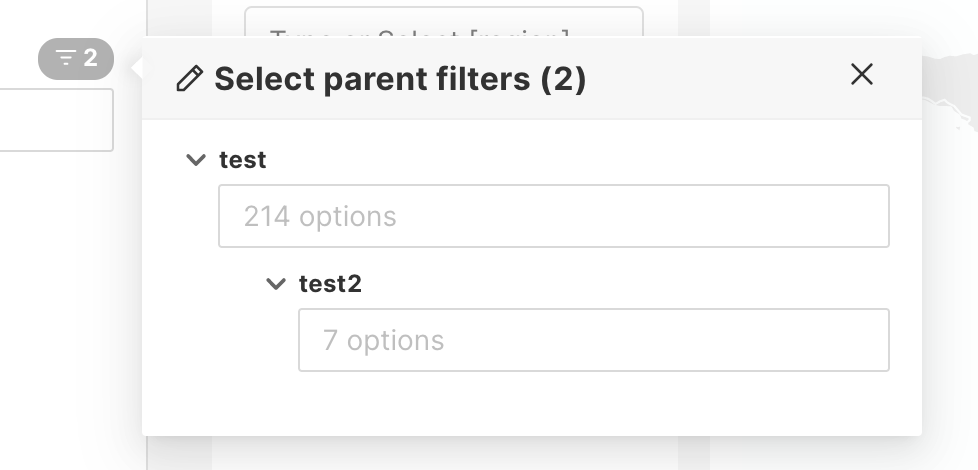This screenshot has width=978, height=470.
Task: Close the Select parent filters popover
Action: pyautogui.click(x=861, y=74)
